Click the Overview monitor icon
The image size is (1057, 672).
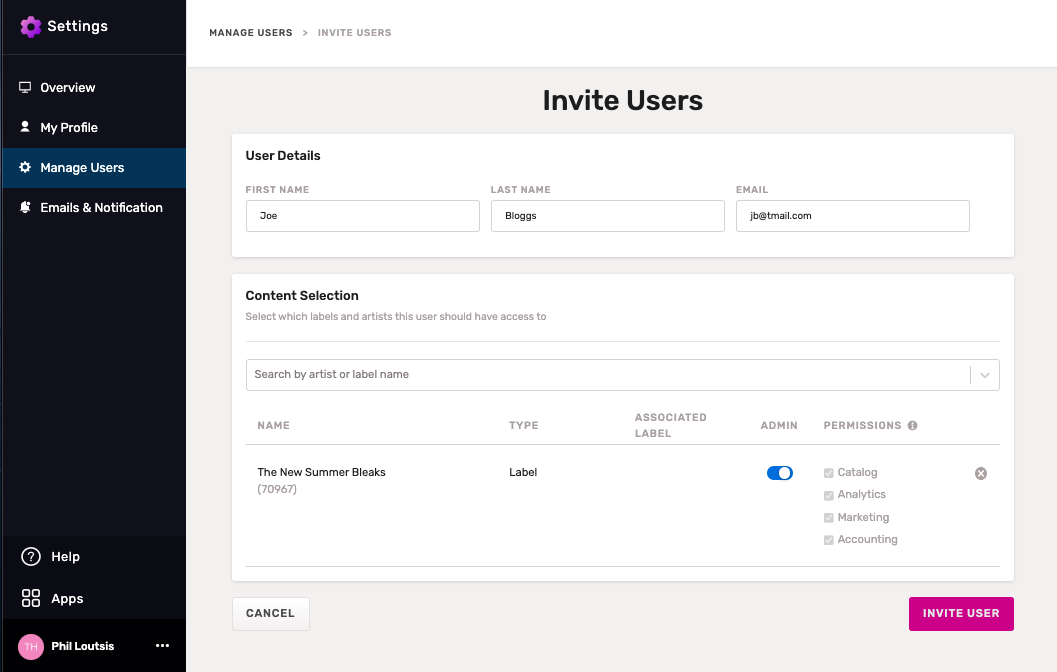[26, 88]
